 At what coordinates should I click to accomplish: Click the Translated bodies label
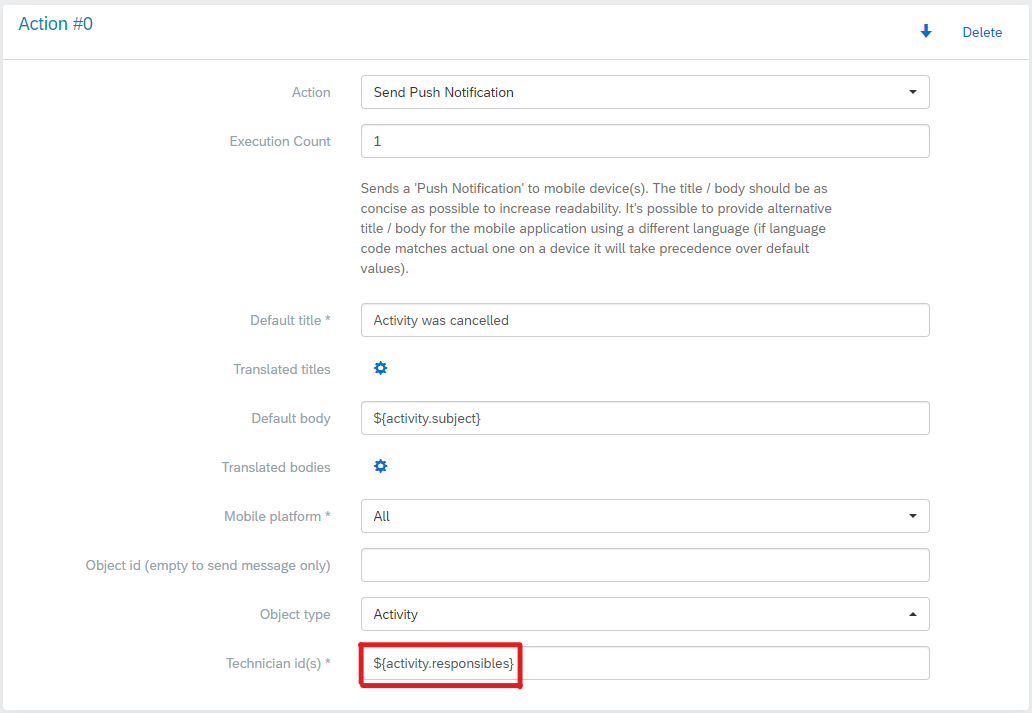pyautogui.click(x=276, y=467)
